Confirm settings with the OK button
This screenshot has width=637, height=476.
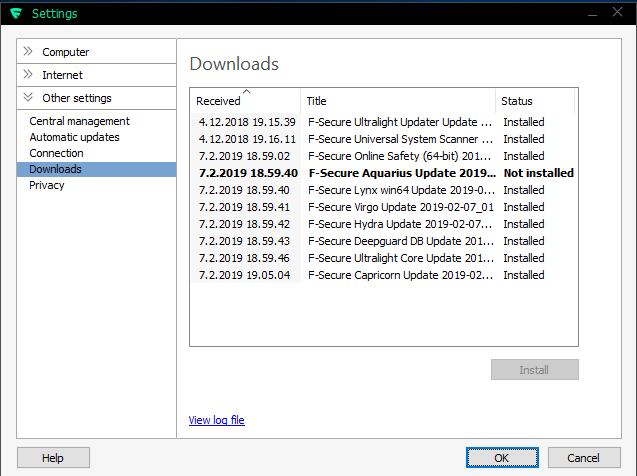click(x=502, y=458)
